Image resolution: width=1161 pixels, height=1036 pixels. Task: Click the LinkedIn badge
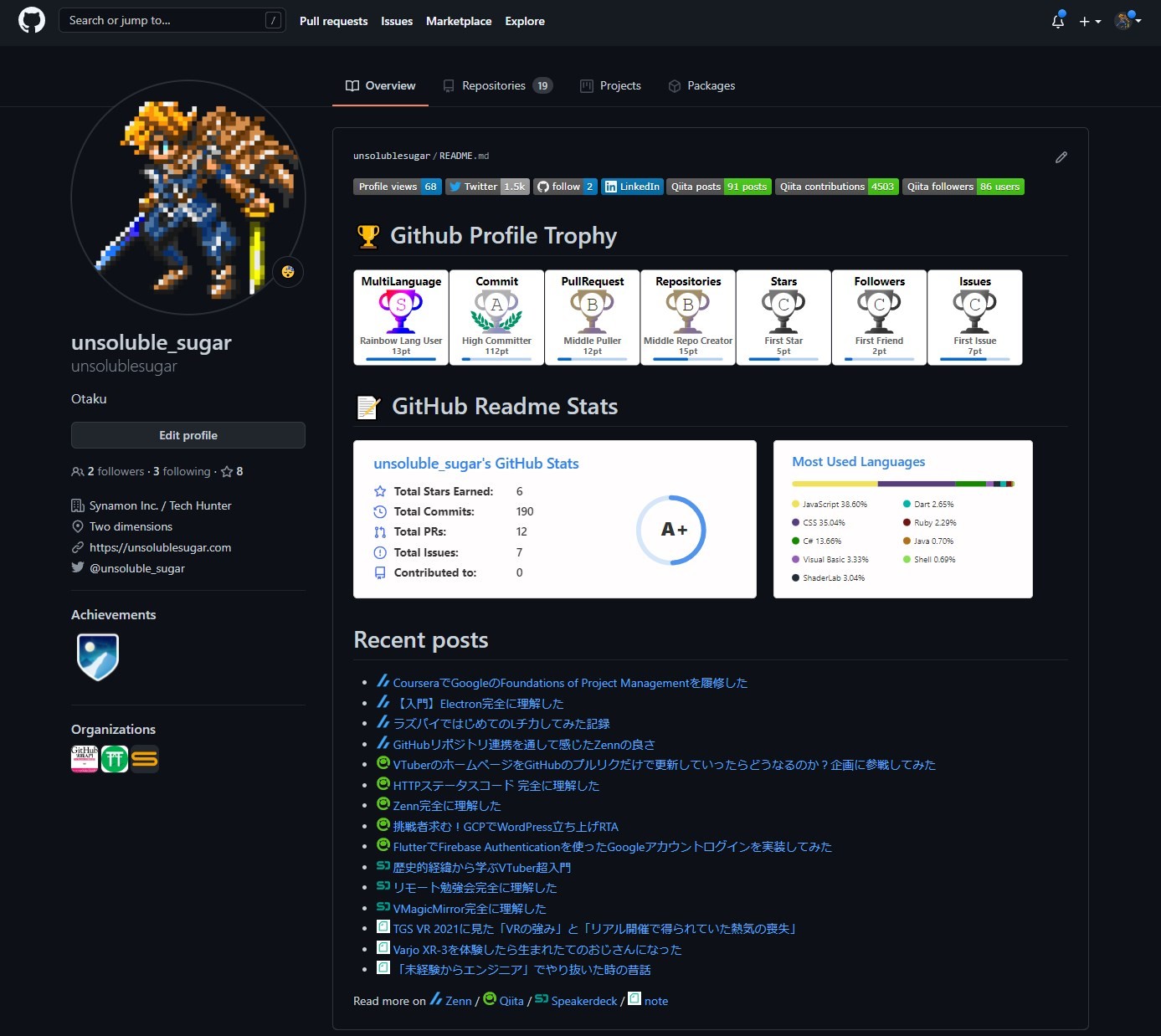[632, 187]
